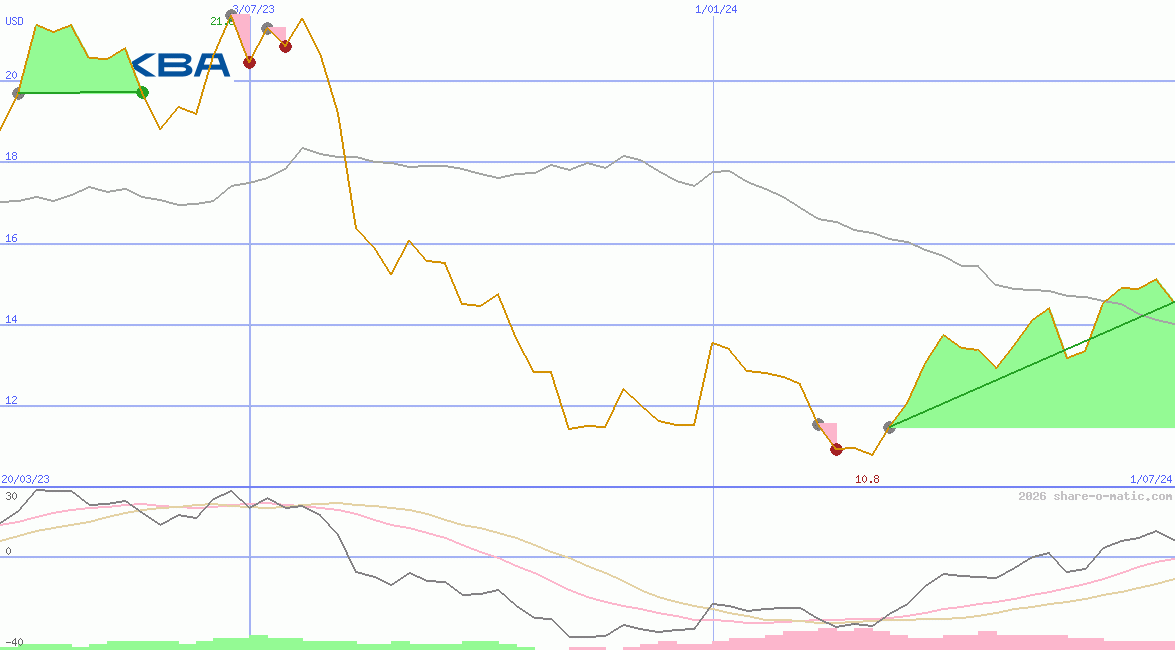Click the grey marker where the green trend line starts
Viewport: 1175px width, 650px height.
[889, 427]
